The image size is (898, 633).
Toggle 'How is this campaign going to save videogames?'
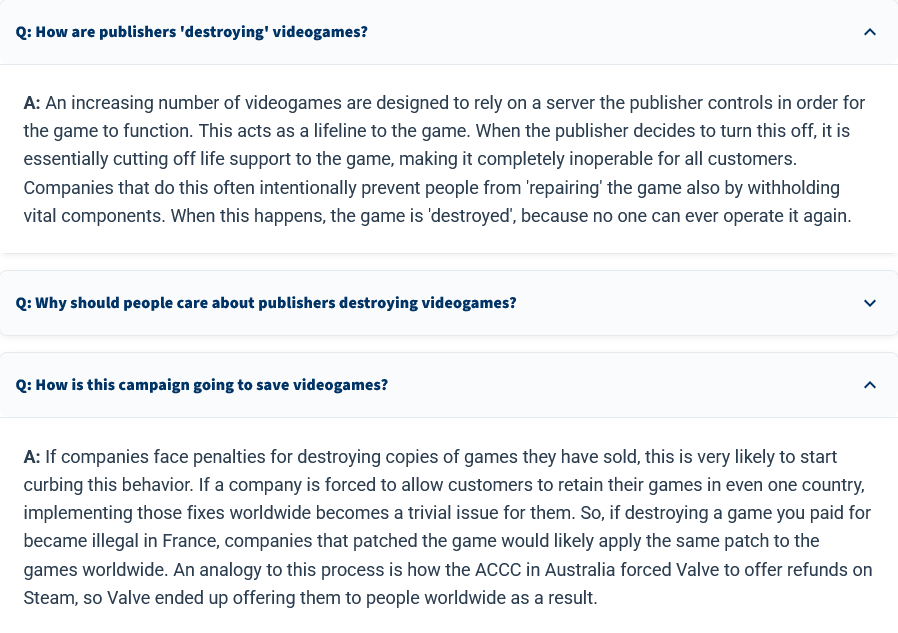pyautogui.click(x=202, y=385)
